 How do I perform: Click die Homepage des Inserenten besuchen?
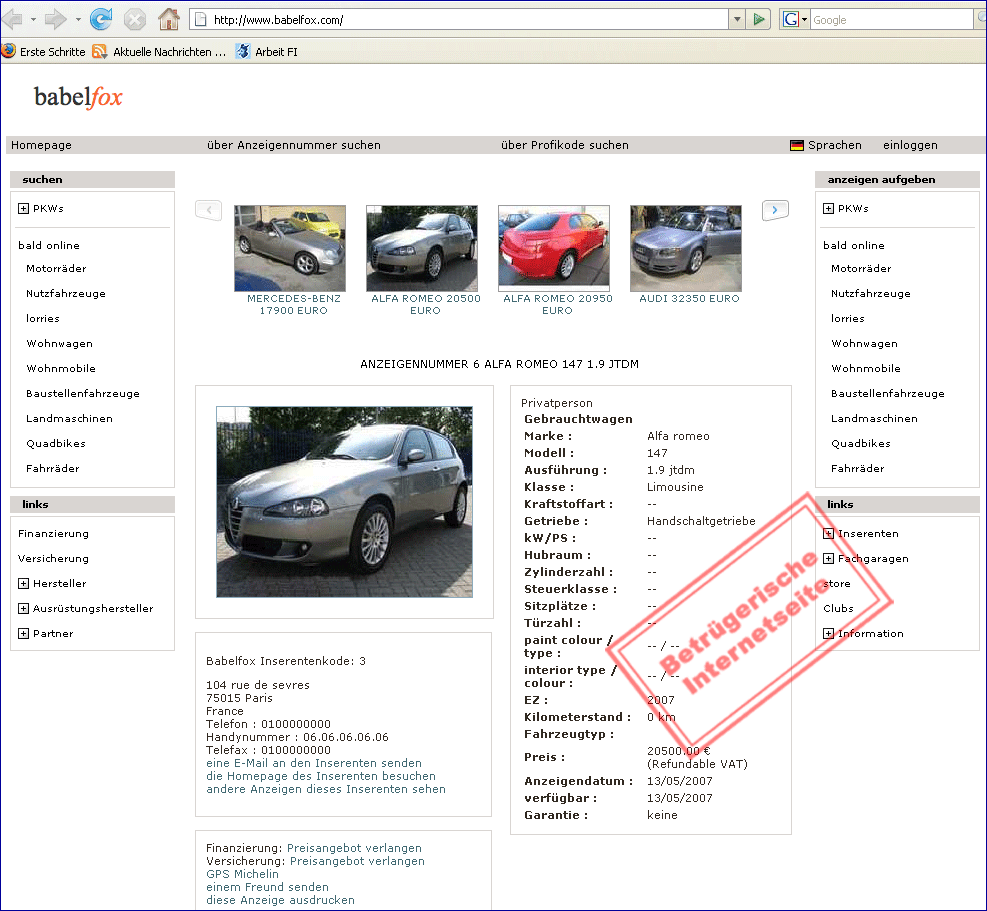coord(321,776)
